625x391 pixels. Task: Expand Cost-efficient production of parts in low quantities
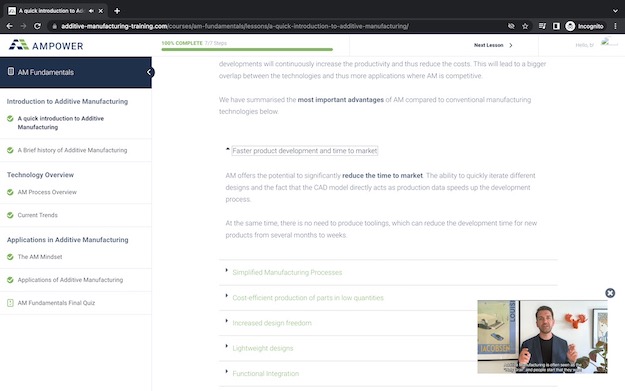click(308, 298)
